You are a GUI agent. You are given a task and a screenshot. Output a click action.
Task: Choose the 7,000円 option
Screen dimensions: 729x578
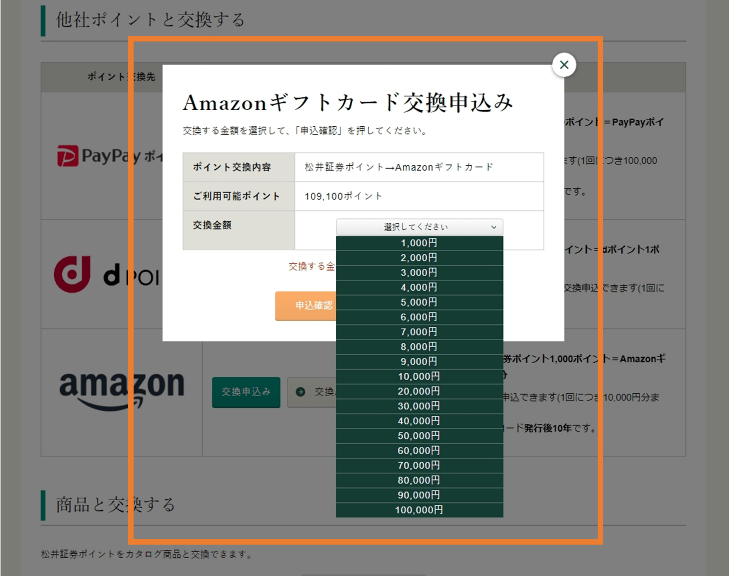pyautogui.click(x=419, y=332)
